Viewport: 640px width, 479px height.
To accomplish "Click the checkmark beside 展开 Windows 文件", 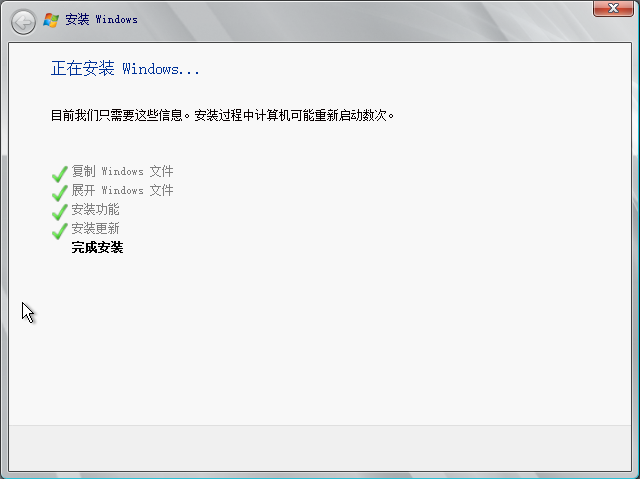I will (60, 193).
